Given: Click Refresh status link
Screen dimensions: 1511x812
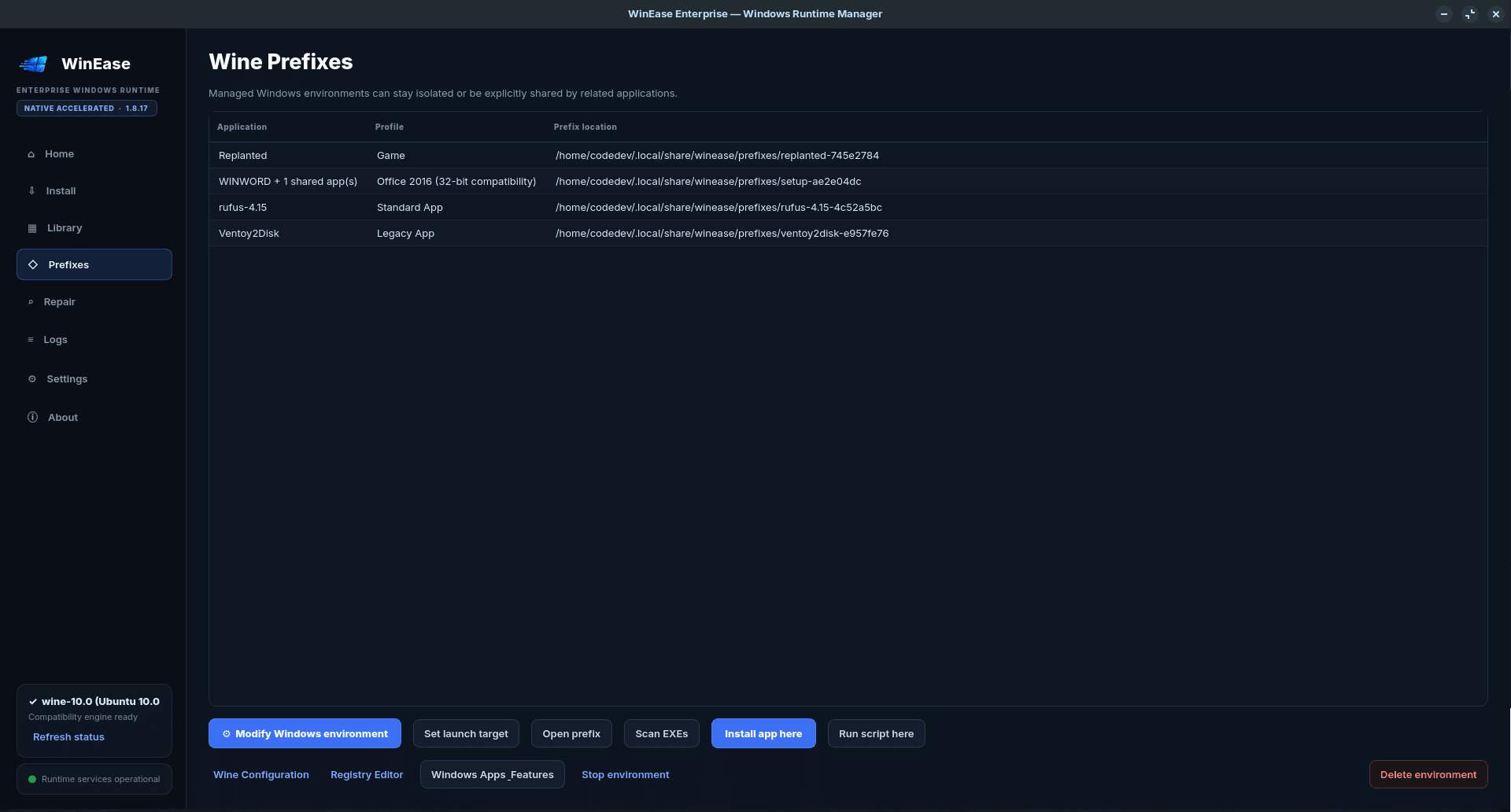Looking at the screenshot, I should pos(68,737).
